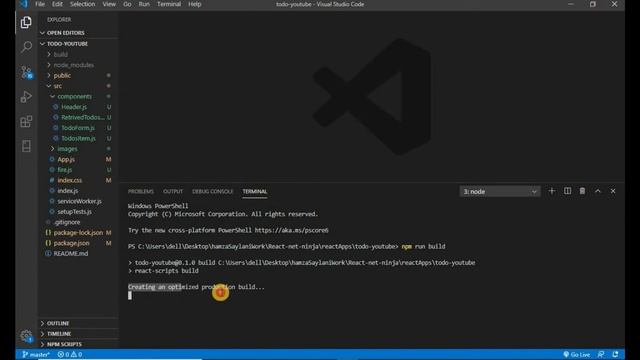Expand the public folder
The image size is (640, 360).
click(62, 76)
